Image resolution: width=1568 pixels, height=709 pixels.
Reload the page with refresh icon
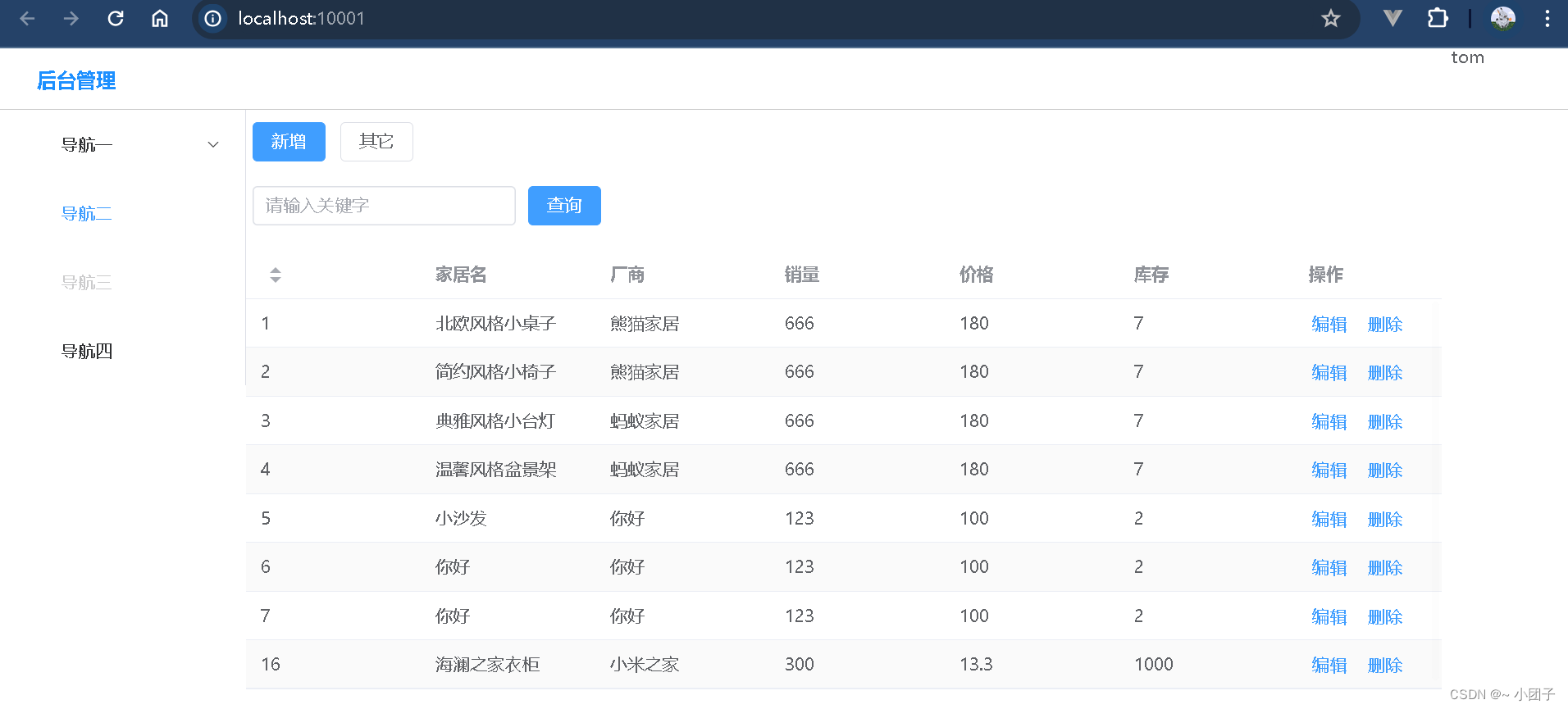tap(116, 18)
